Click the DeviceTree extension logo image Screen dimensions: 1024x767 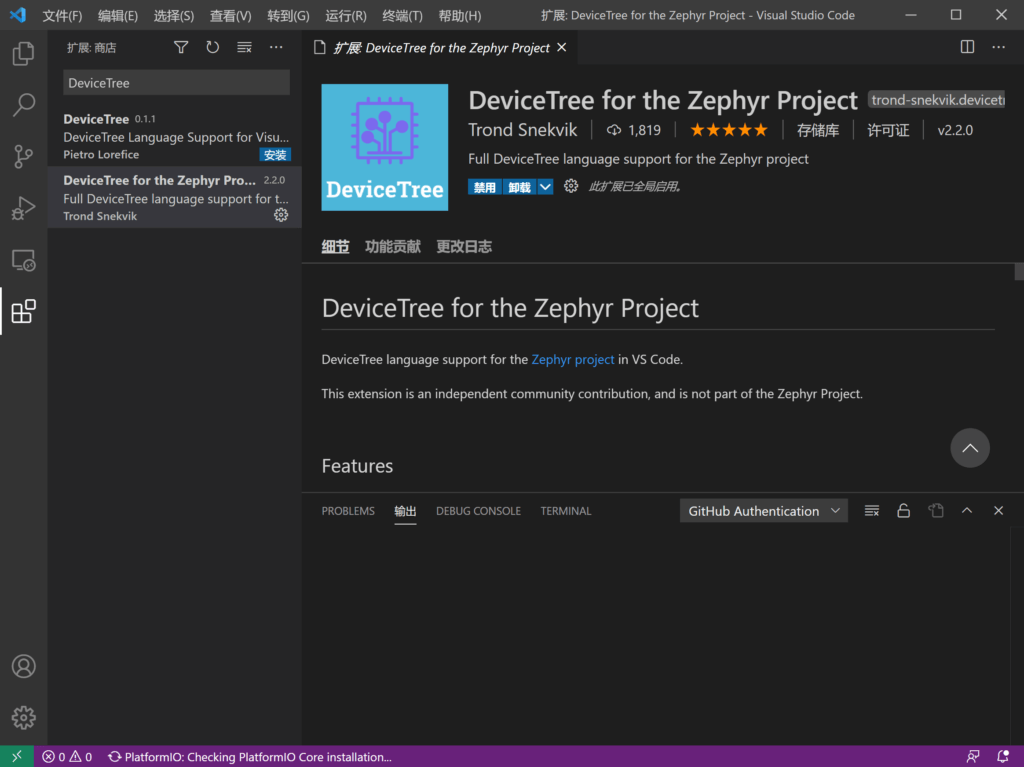385,147
